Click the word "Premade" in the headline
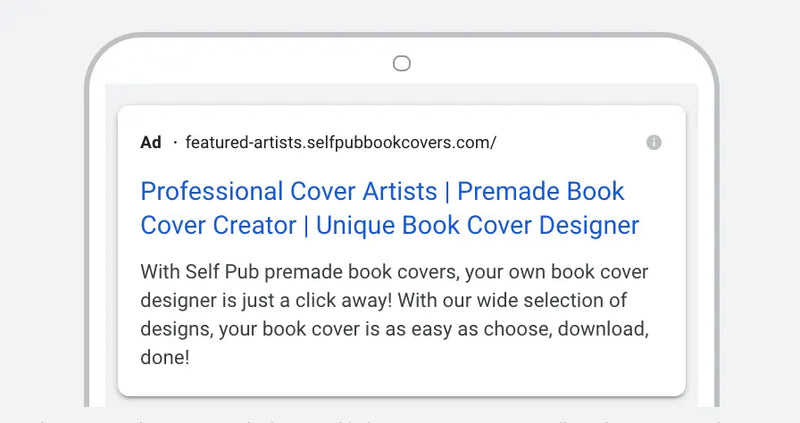The height and width of the screenshot is (423, 800). 514,191
